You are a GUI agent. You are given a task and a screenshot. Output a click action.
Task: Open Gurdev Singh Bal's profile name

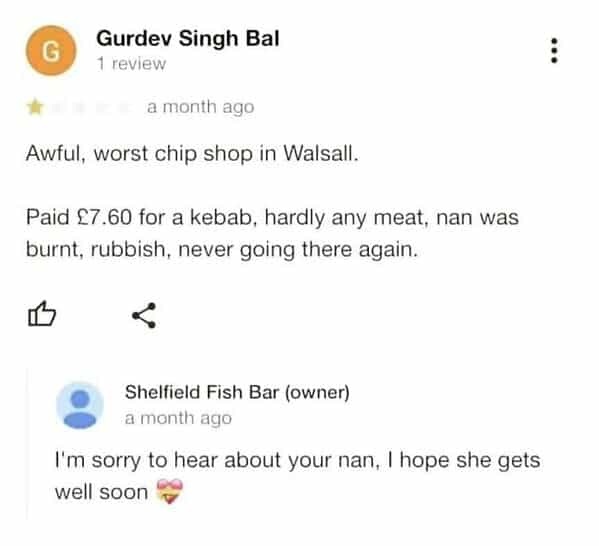[x=188, y=39]
